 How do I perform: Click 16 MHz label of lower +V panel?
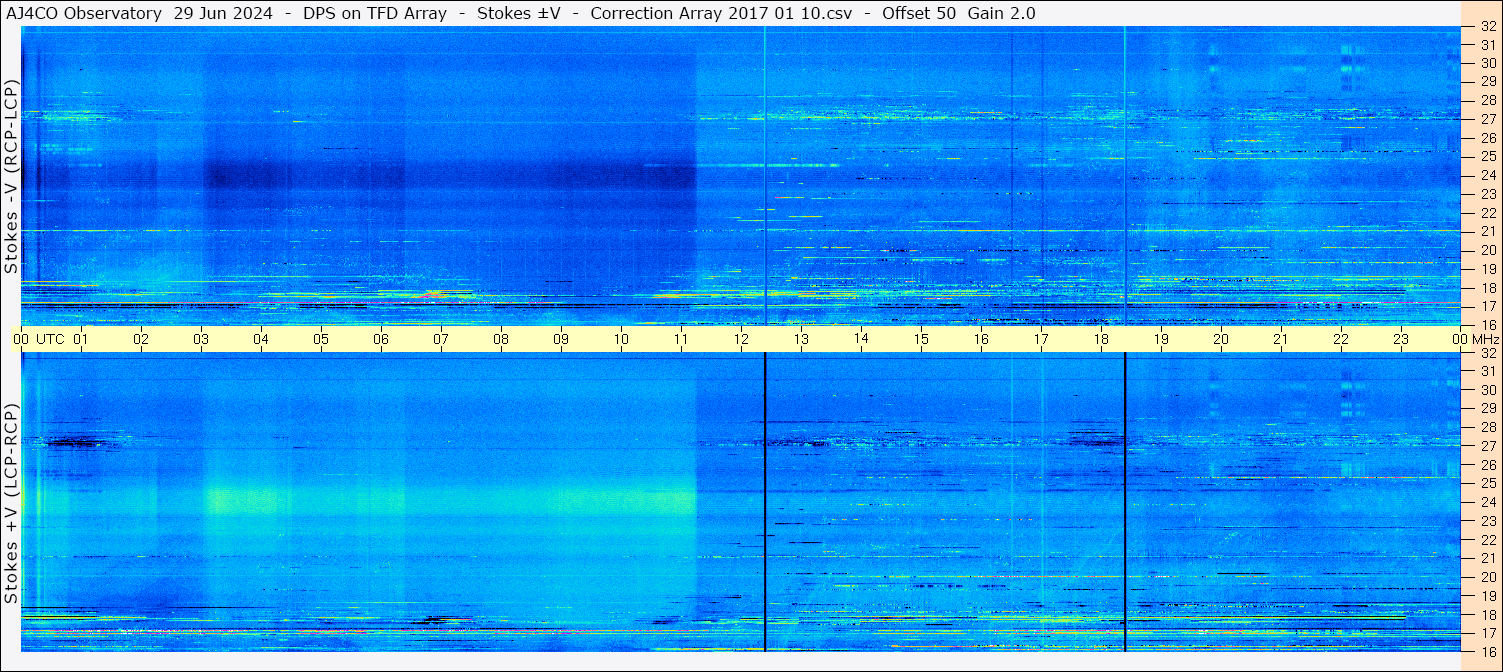(x=1488, y=651)
